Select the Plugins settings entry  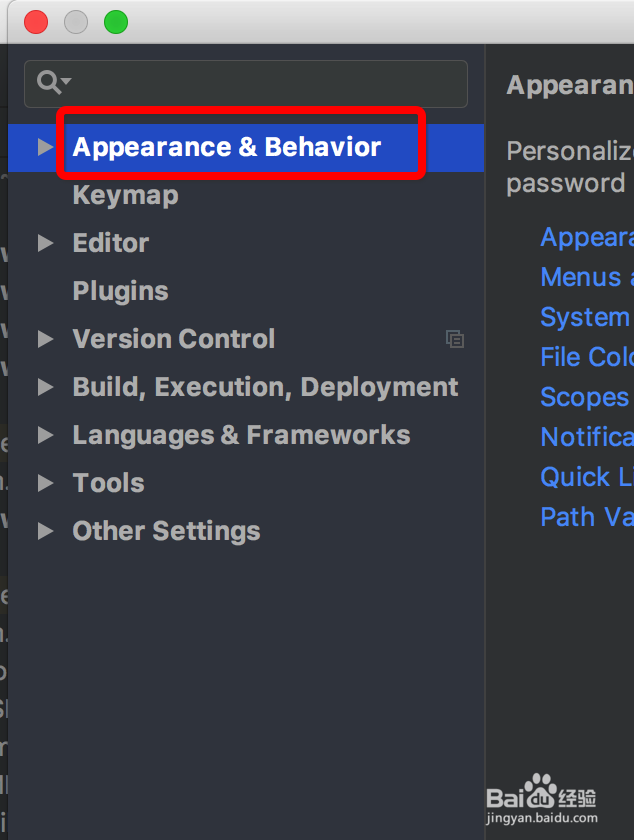(121, 291)
